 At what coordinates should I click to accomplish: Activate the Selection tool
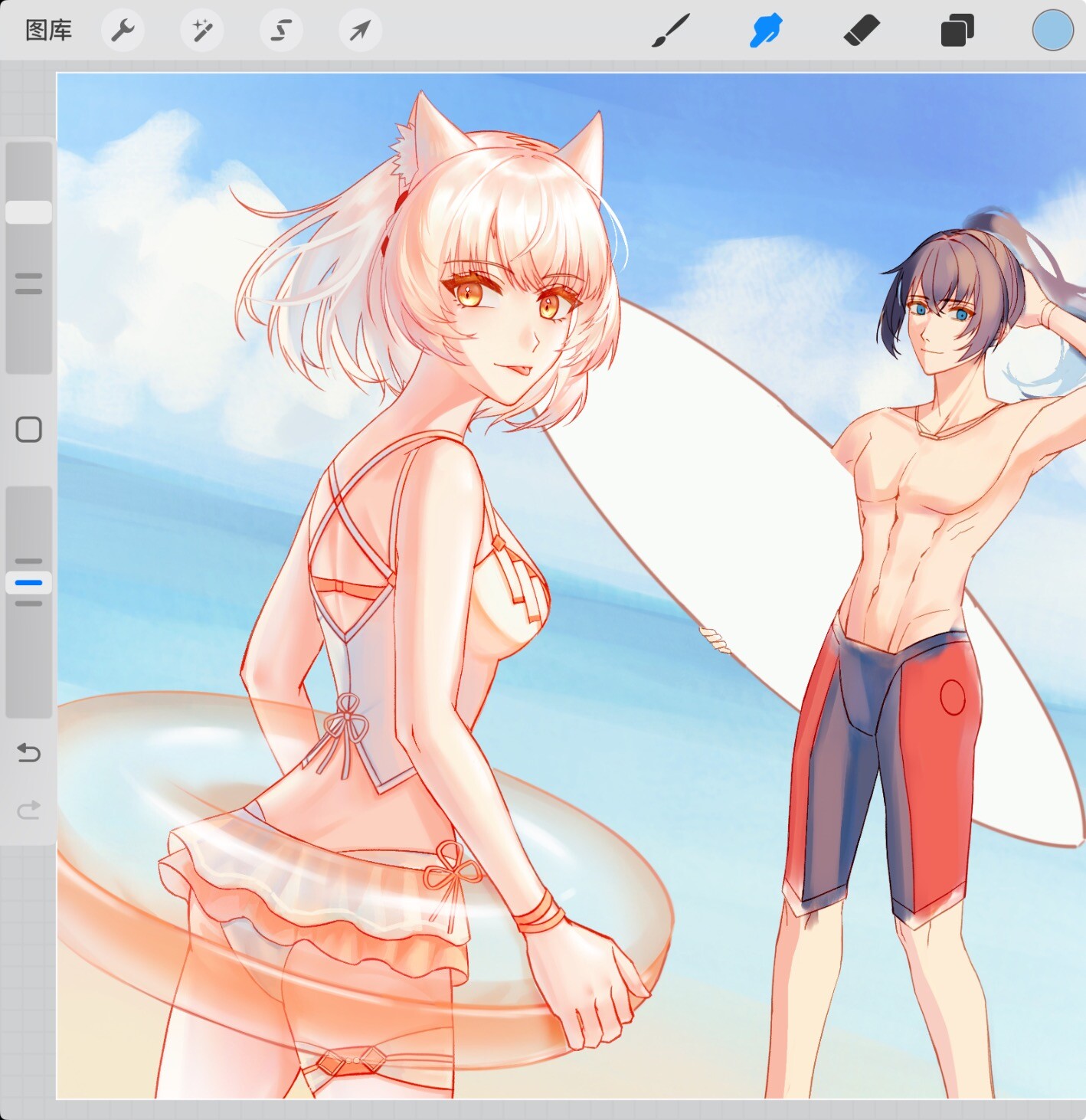pyautogui.click(x=281, y=31)
